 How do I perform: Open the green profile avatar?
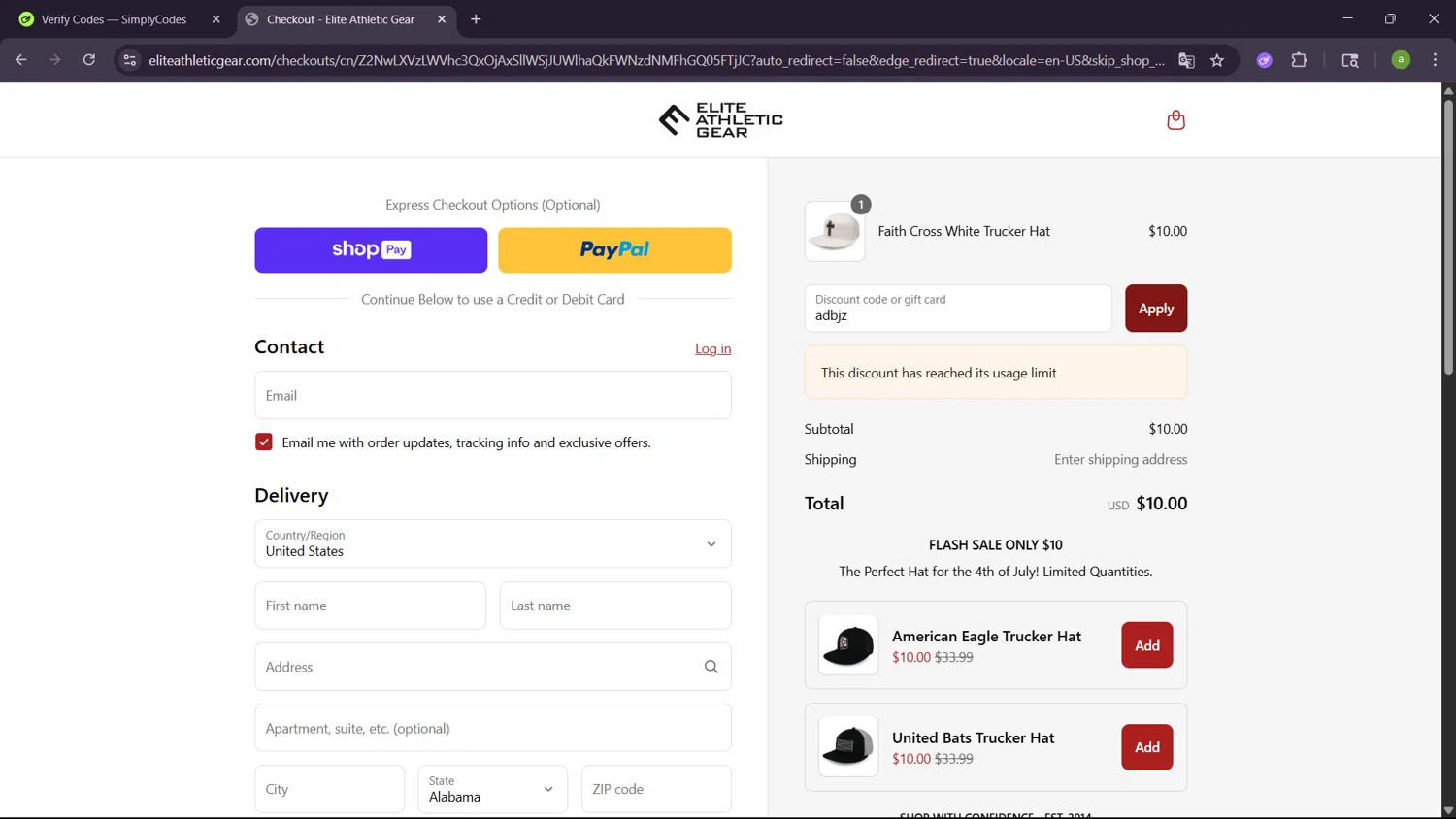[x=1401, y=60]
